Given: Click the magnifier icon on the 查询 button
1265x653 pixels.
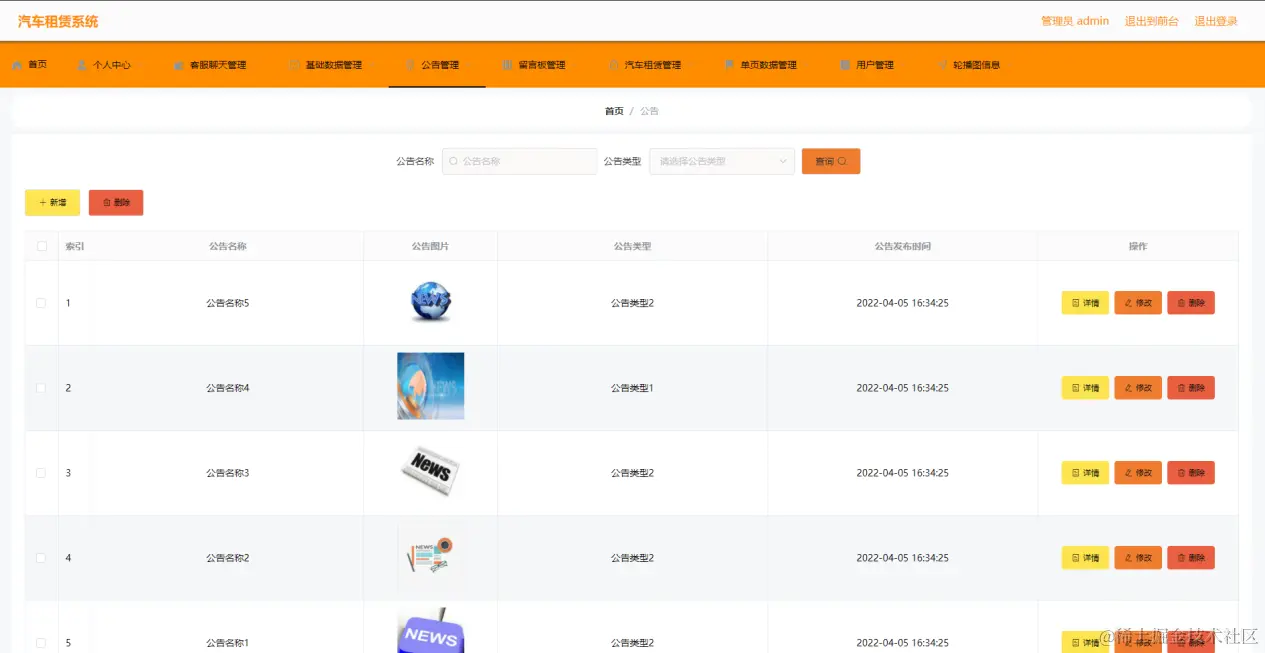Looking at the screenshot, I should click(x=843, y=161).
